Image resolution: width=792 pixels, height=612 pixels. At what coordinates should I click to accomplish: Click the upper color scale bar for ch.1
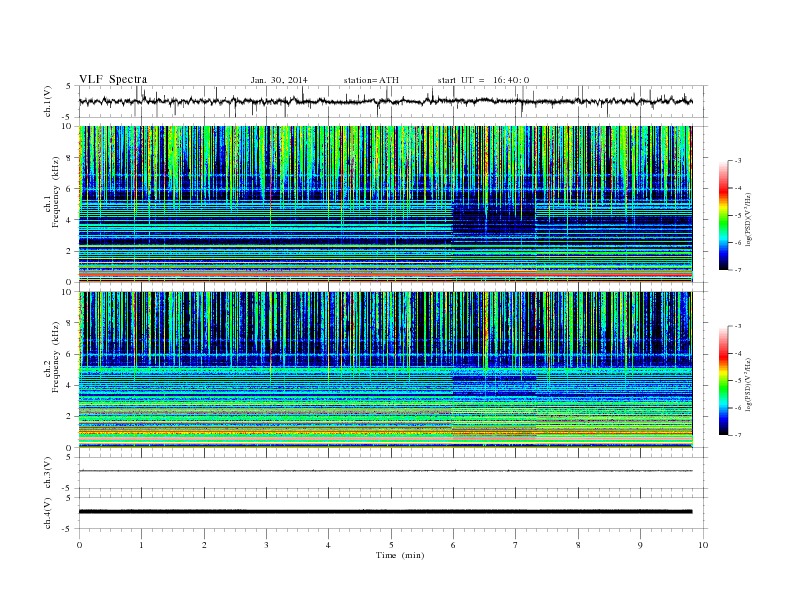723,216
